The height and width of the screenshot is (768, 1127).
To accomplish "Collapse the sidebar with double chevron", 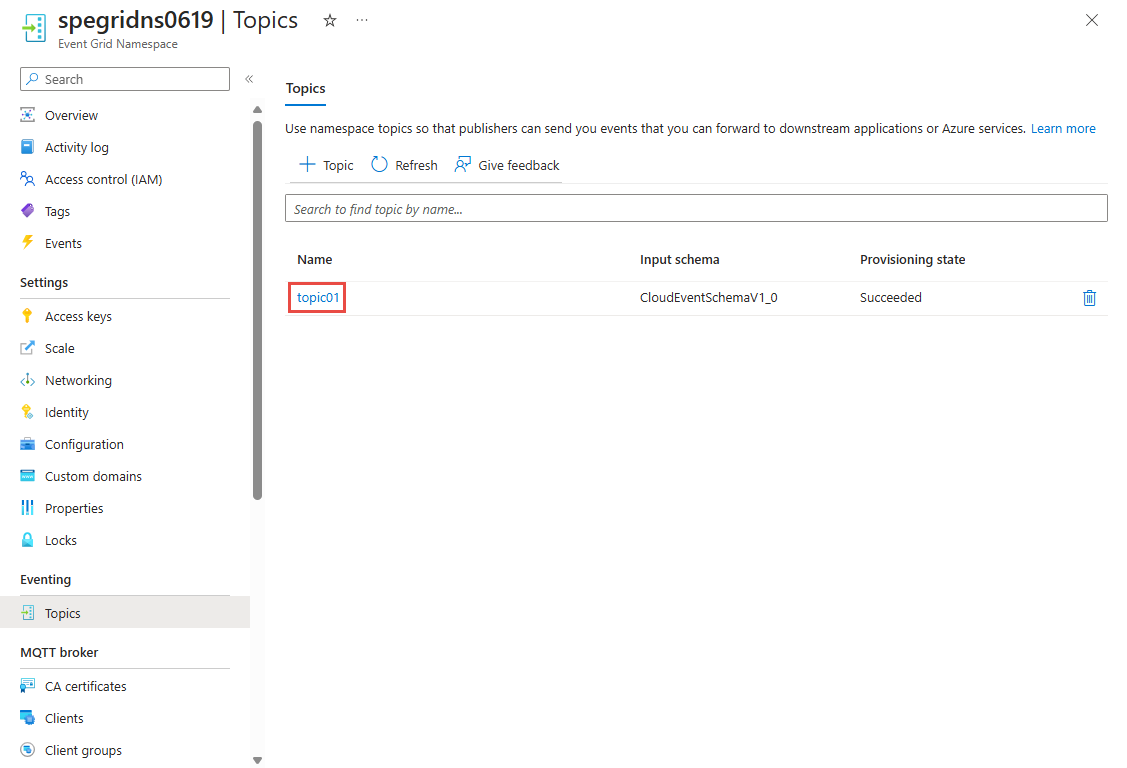I will coord(249,79).
